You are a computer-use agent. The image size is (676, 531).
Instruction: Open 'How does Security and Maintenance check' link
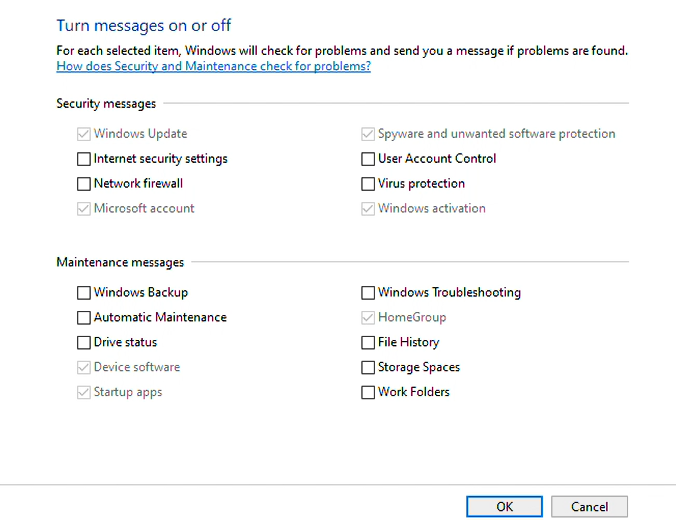[213, 66]
